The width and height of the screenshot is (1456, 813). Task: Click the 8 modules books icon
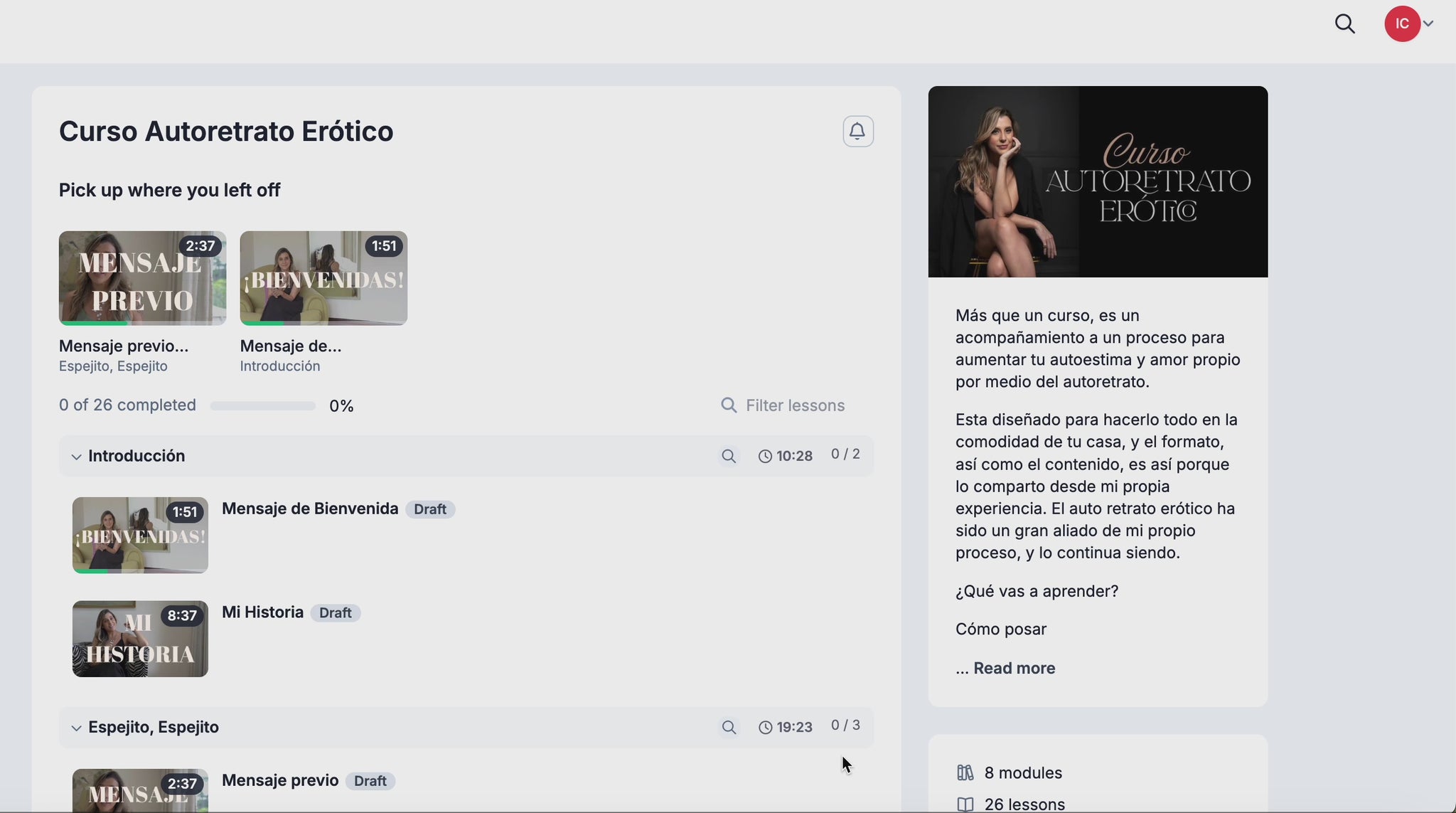(x=965, y=772)
